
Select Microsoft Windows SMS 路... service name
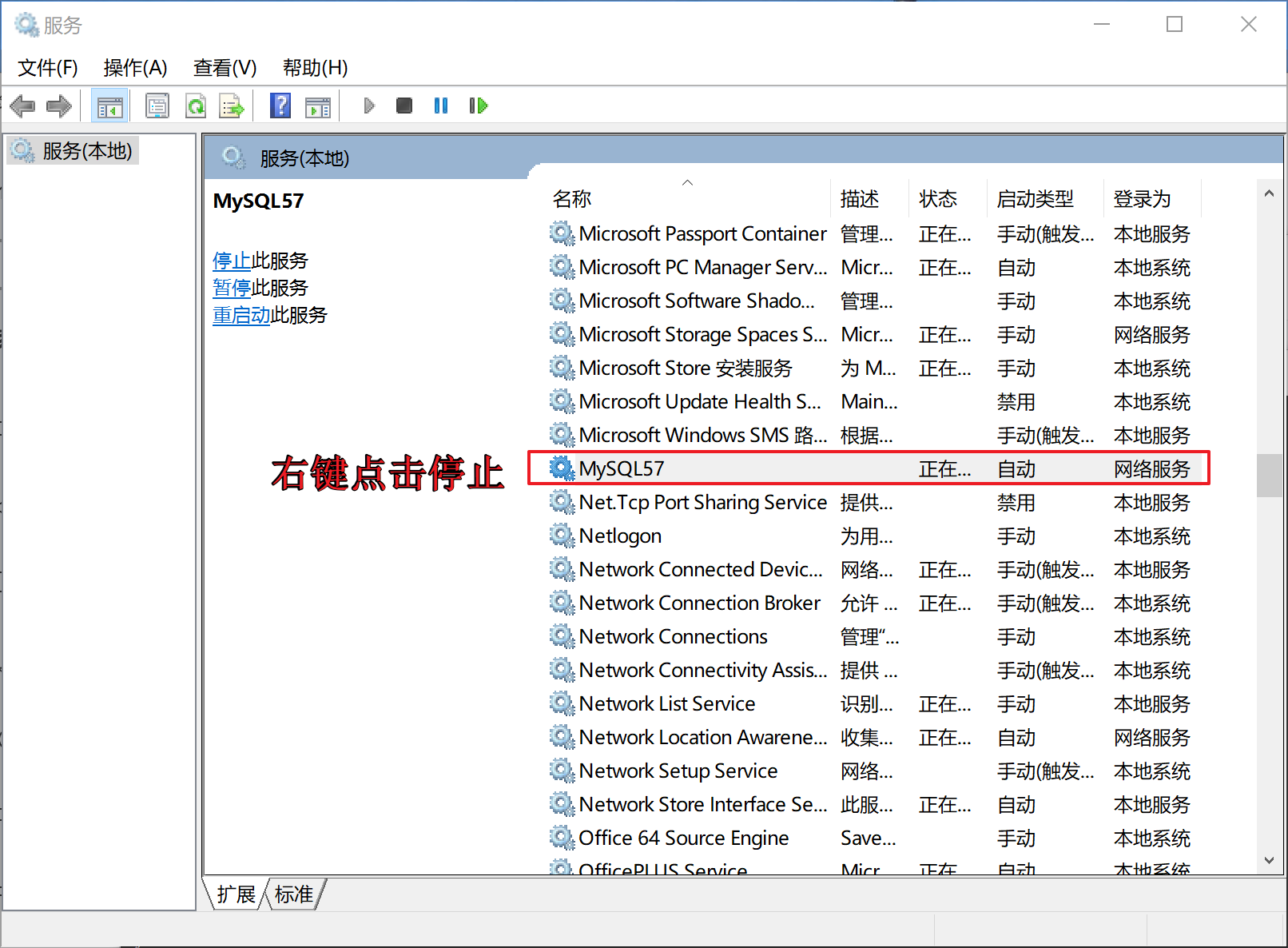point(703,435)
